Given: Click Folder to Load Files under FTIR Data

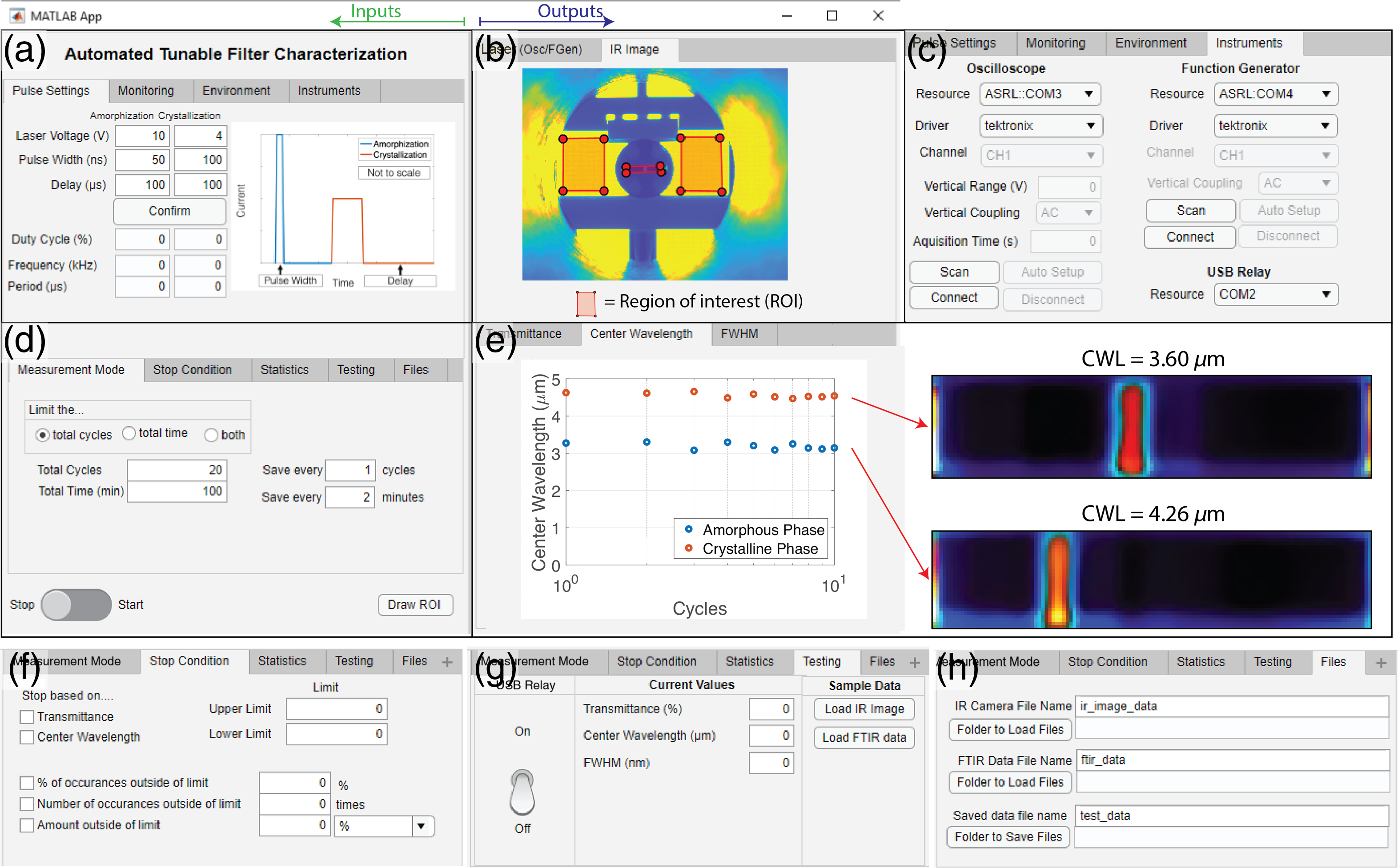Looking at the screenshot, I should click(x=1010, y=783).
